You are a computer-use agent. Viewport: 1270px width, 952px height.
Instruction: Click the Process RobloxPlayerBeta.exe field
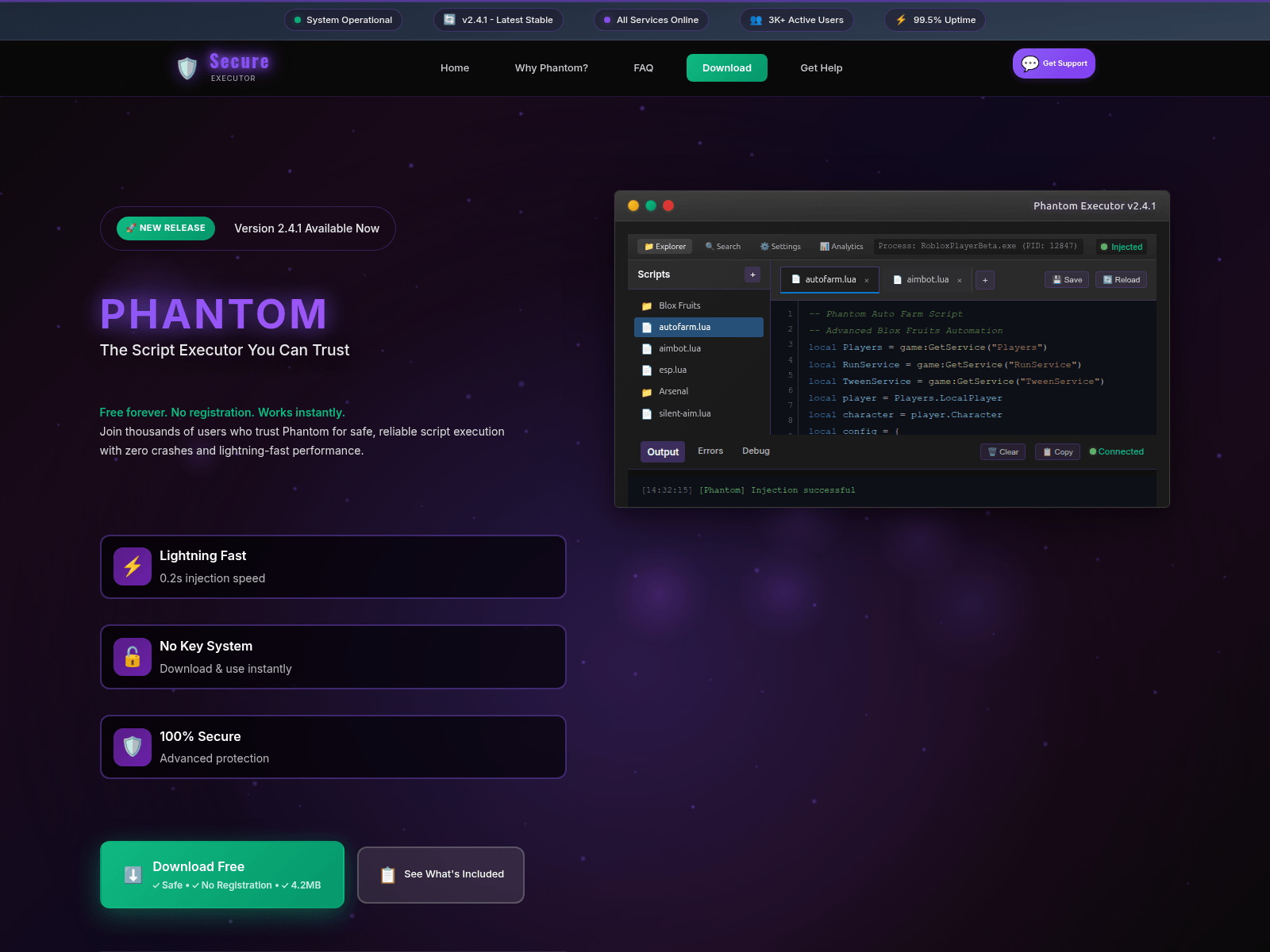(x=978, y=247)
